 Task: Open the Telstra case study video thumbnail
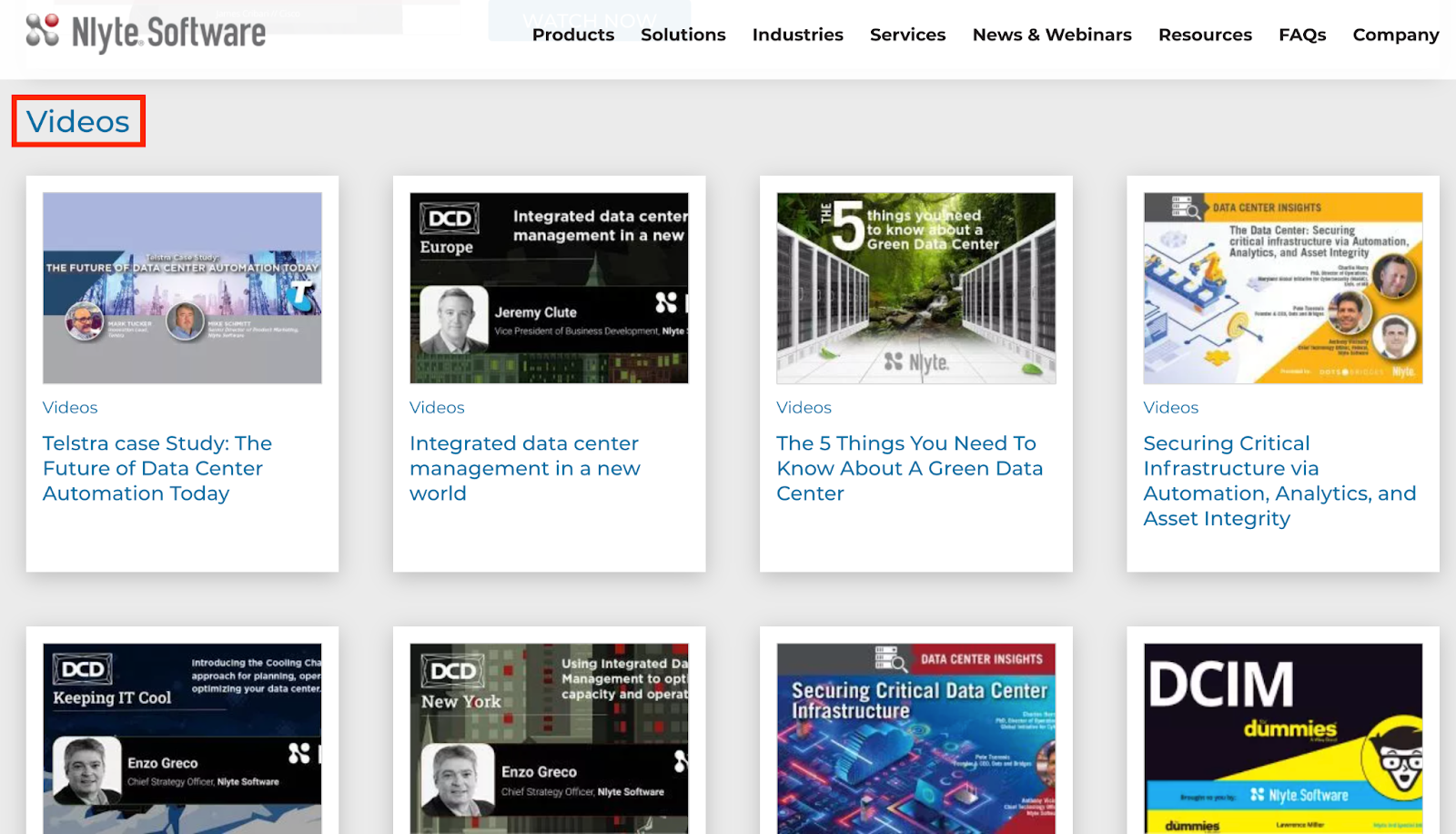182,288
